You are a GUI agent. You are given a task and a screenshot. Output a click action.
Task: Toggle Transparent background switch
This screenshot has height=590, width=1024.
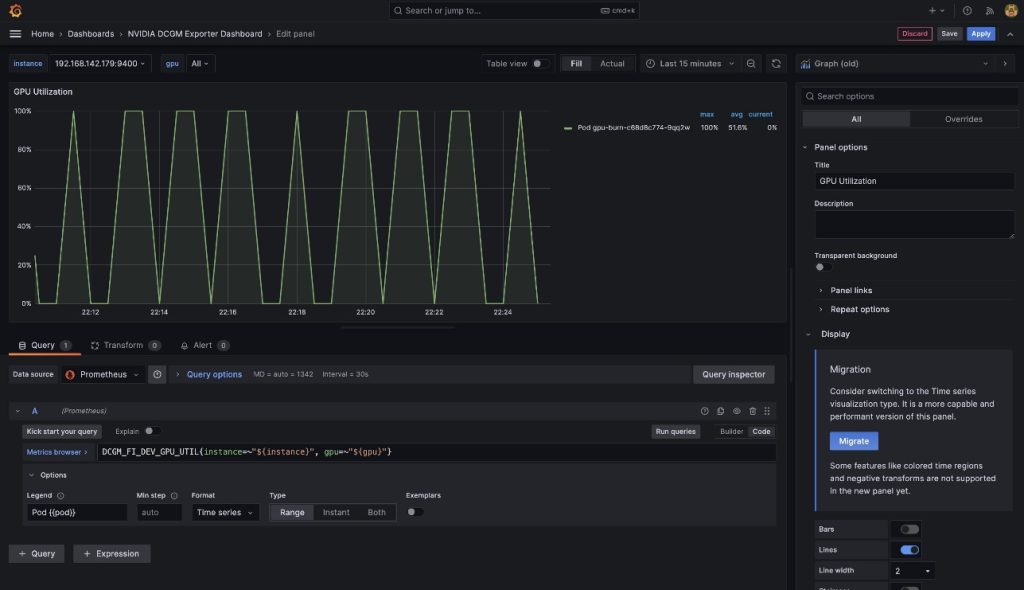(823, 267)
